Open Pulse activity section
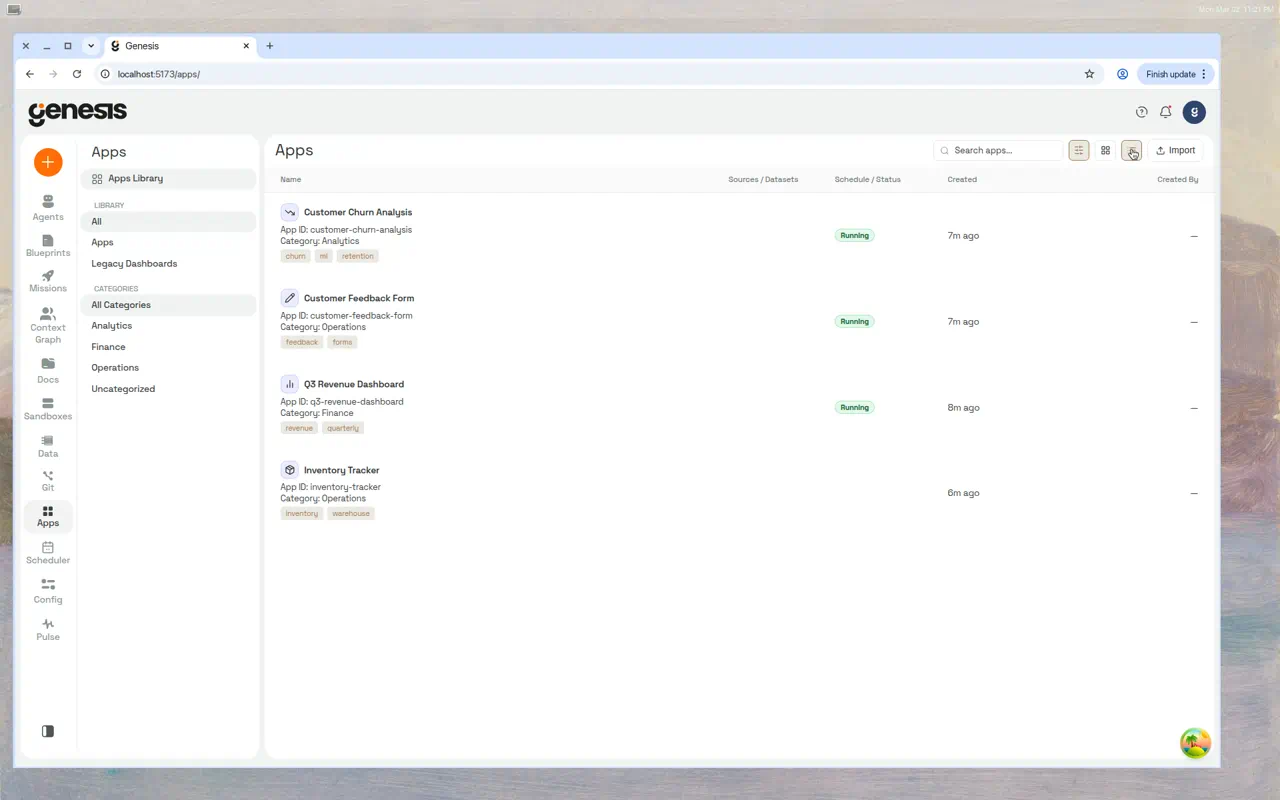Viewport: 1280px width, 800px height. pyautogui.click(x=48, y=629)
